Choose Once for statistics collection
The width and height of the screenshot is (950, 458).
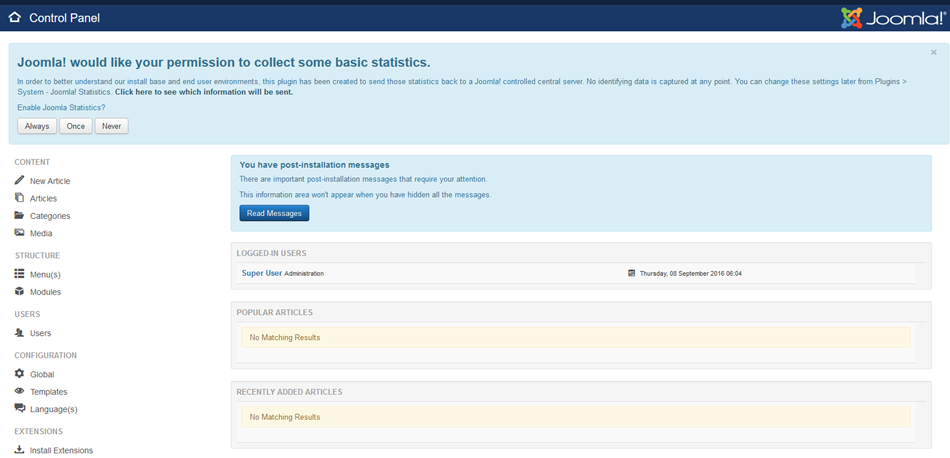[76, 126]
